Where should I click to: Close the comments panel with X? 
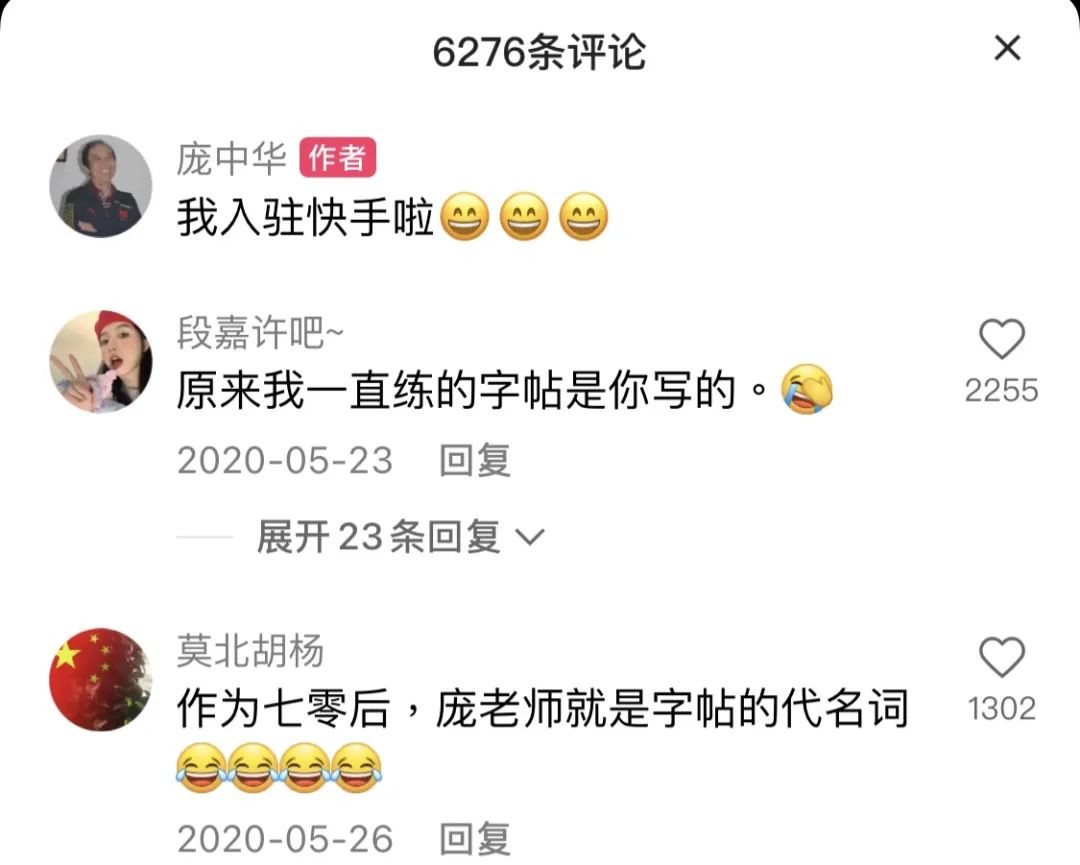1007,48
